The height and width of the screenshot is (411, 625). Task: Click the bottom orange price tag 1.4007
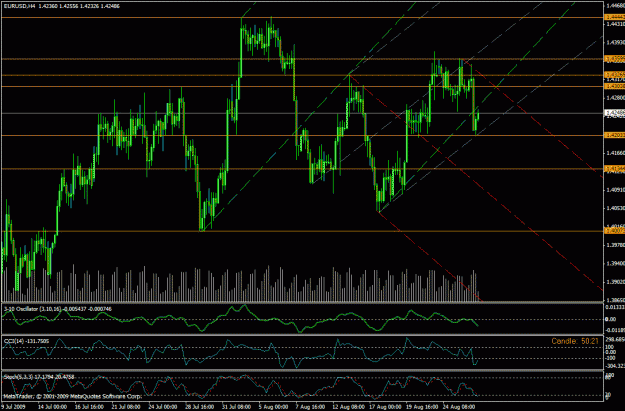615,231
